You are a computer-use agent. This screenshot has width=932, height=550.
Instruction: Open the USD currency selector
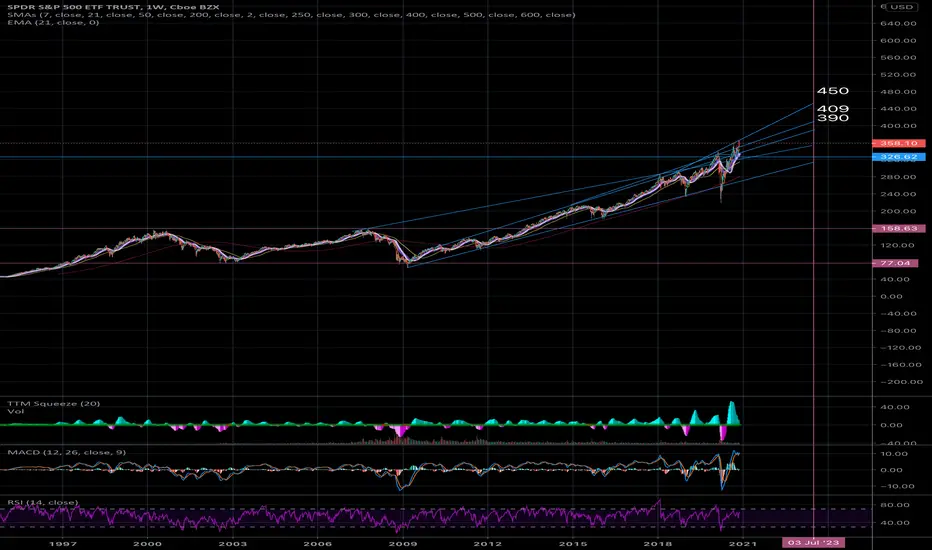pos(901,7)
